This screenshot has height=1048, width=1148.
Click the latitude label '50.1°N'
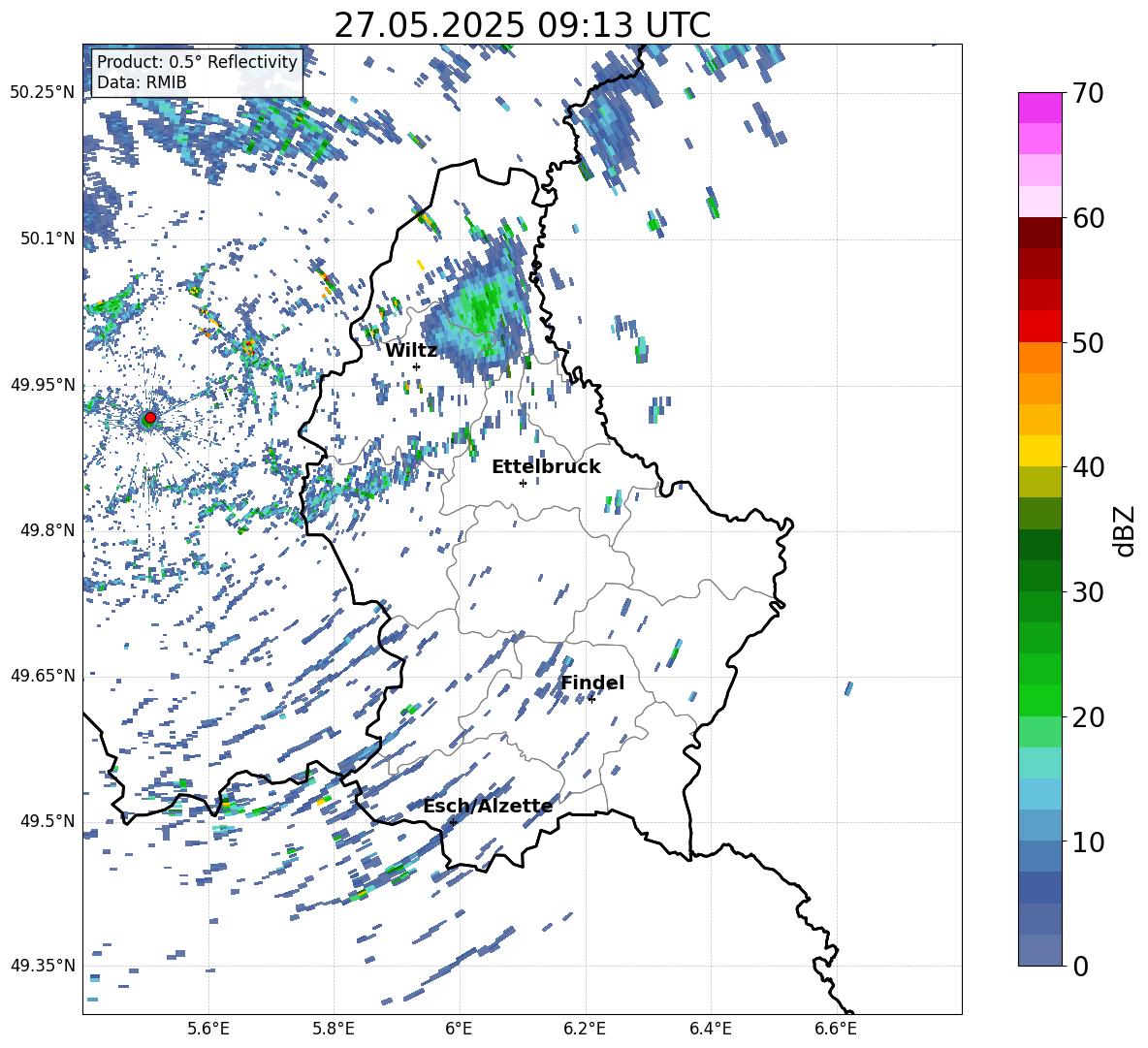[47, 238]
